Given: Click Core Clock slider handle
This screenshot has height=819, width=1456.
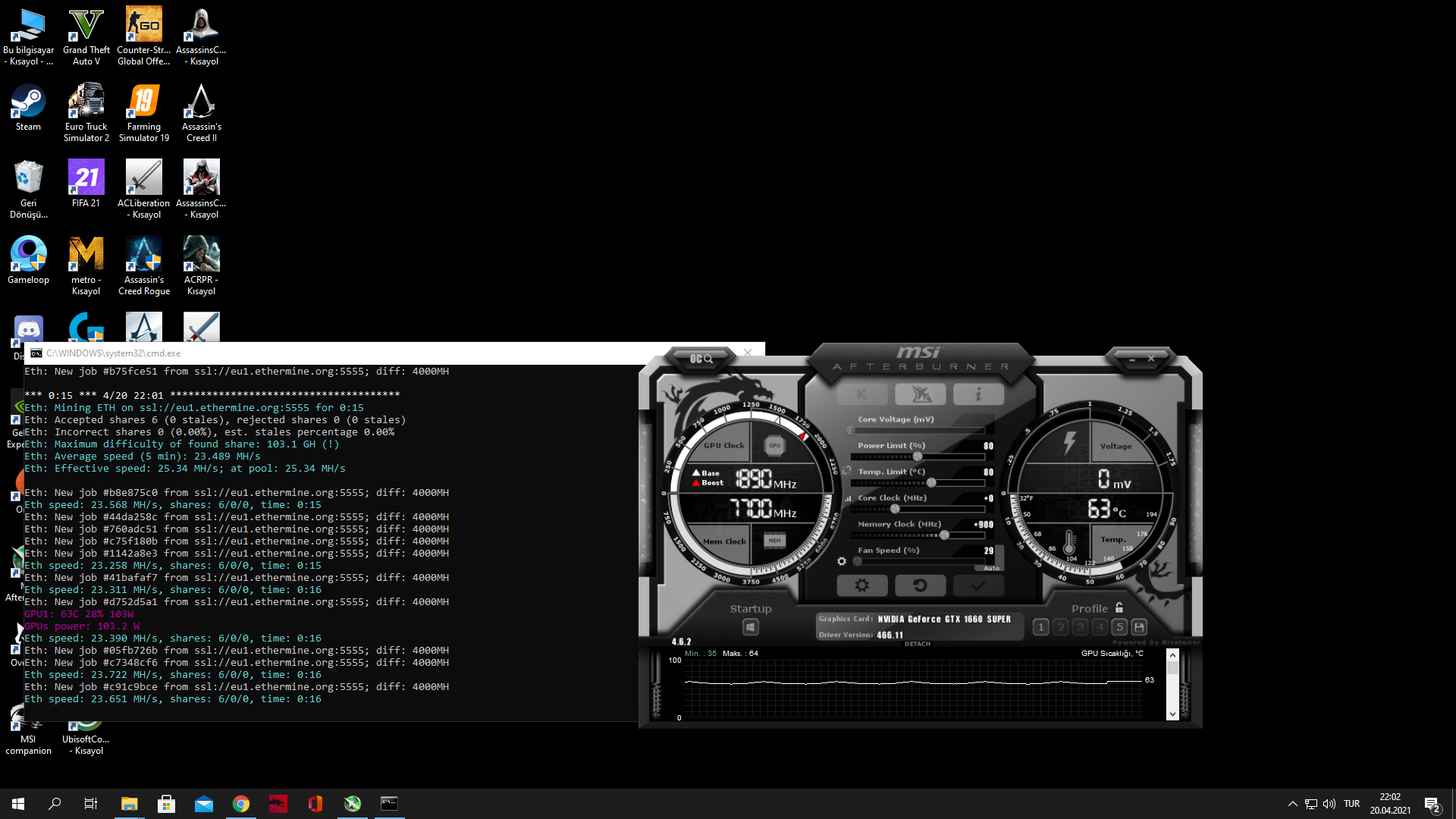Looking at the screenshot, I should 895,509.
